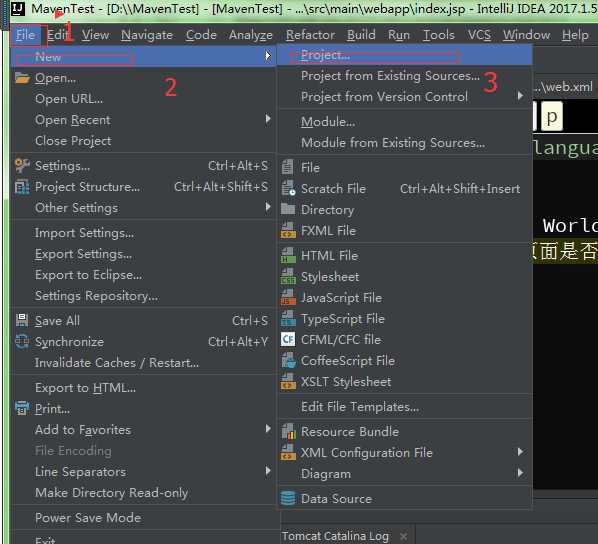Click the XML Configuration File icon
This screenshot has height=544, width=598.
click(x=288, y=452)
